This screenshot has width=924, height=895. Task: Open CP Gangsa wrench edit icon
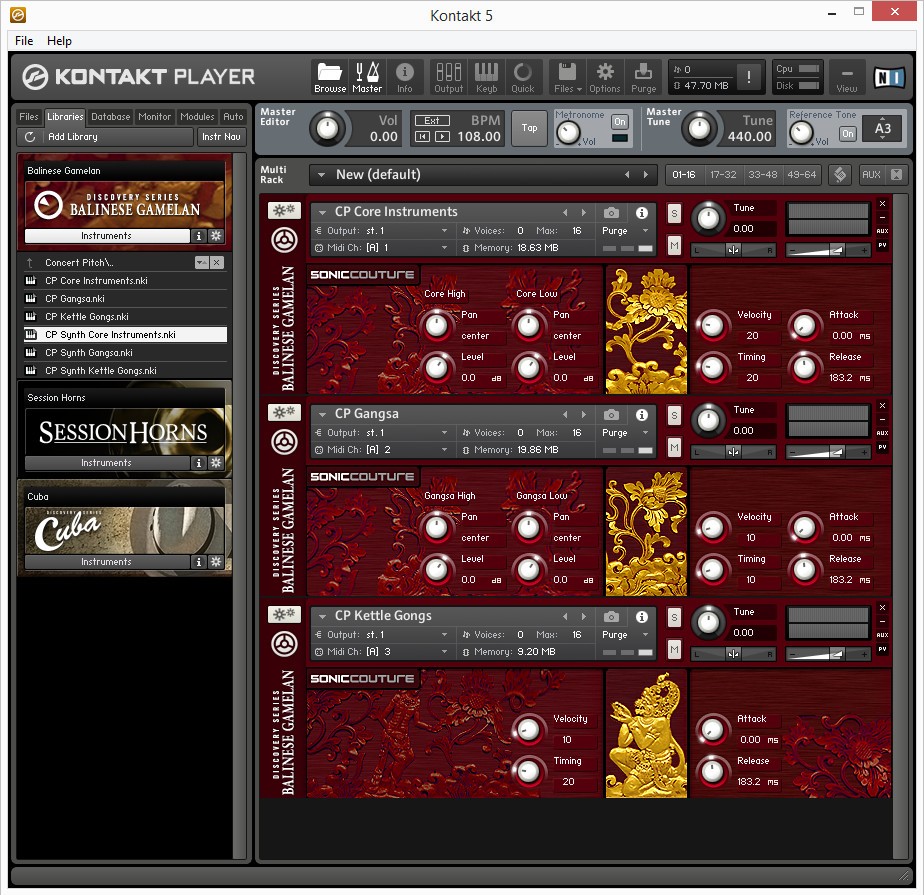(285, 412)
